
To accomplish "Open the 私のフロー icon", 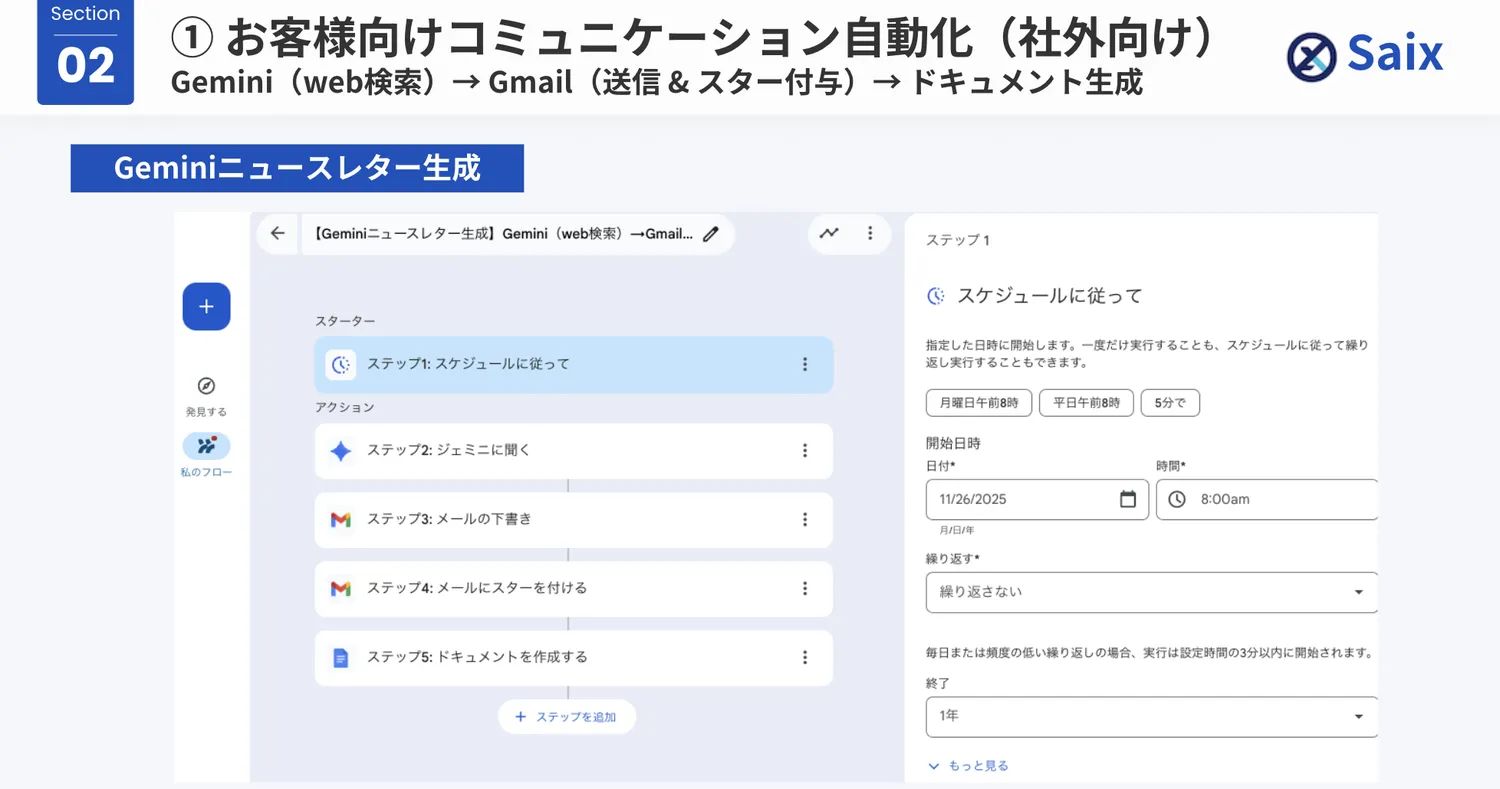I will [206, 446].
